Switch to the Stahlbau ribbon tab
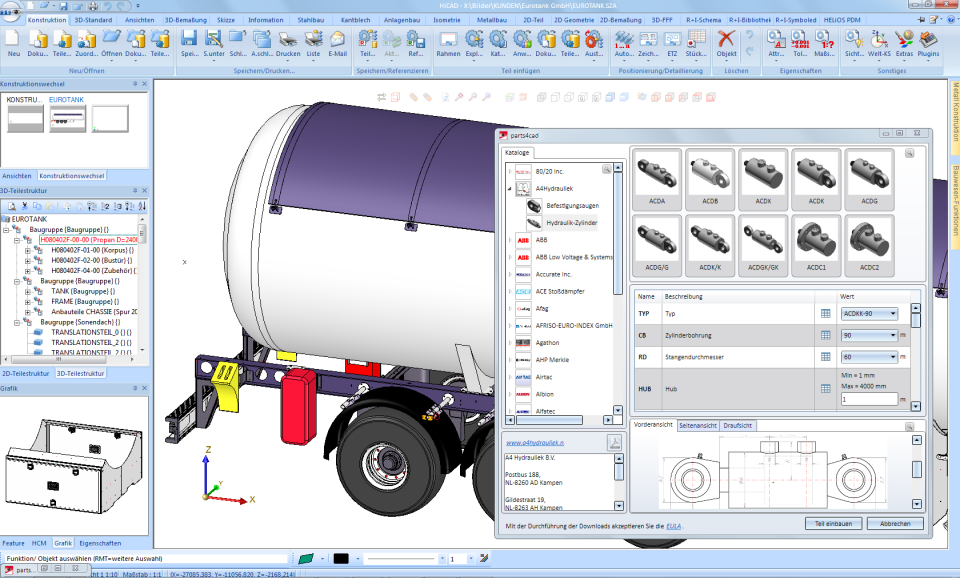Screen dimensions: 960x578 click(311, 19)
